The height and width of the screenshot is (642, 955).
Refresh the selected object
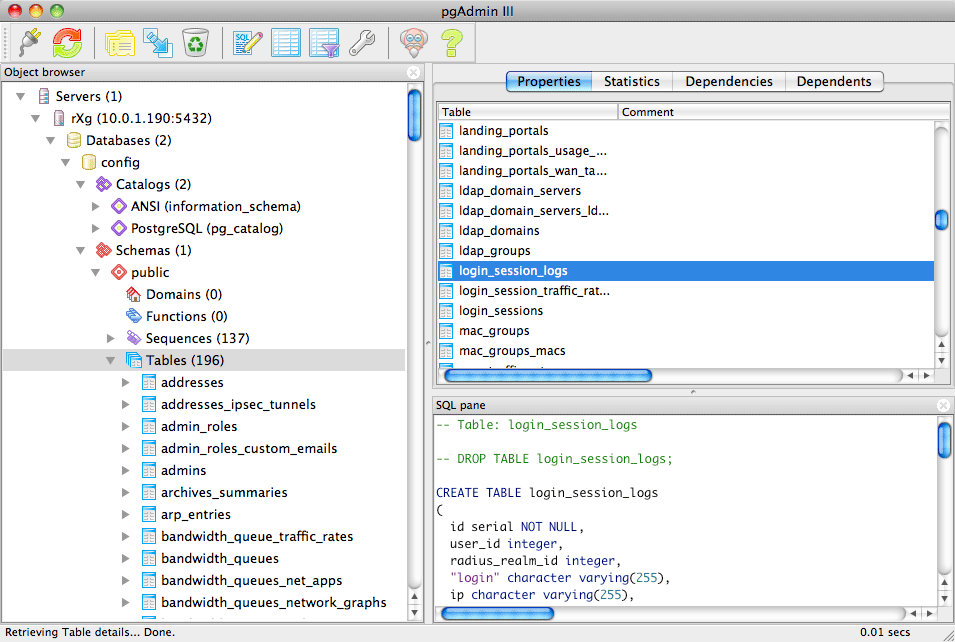67,42
